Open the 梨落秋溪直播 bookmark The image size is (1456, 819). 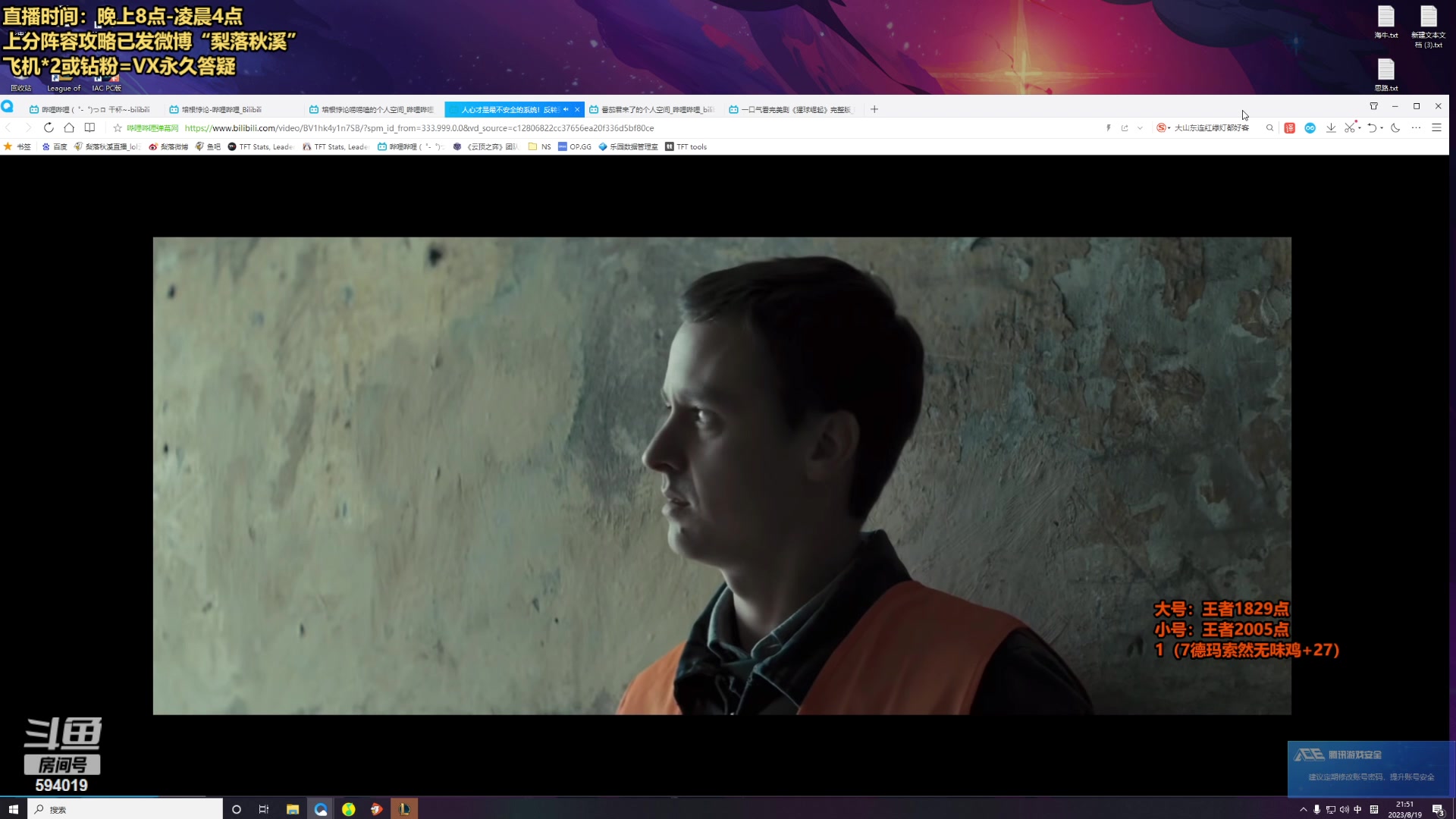click(x=107, y=146)
